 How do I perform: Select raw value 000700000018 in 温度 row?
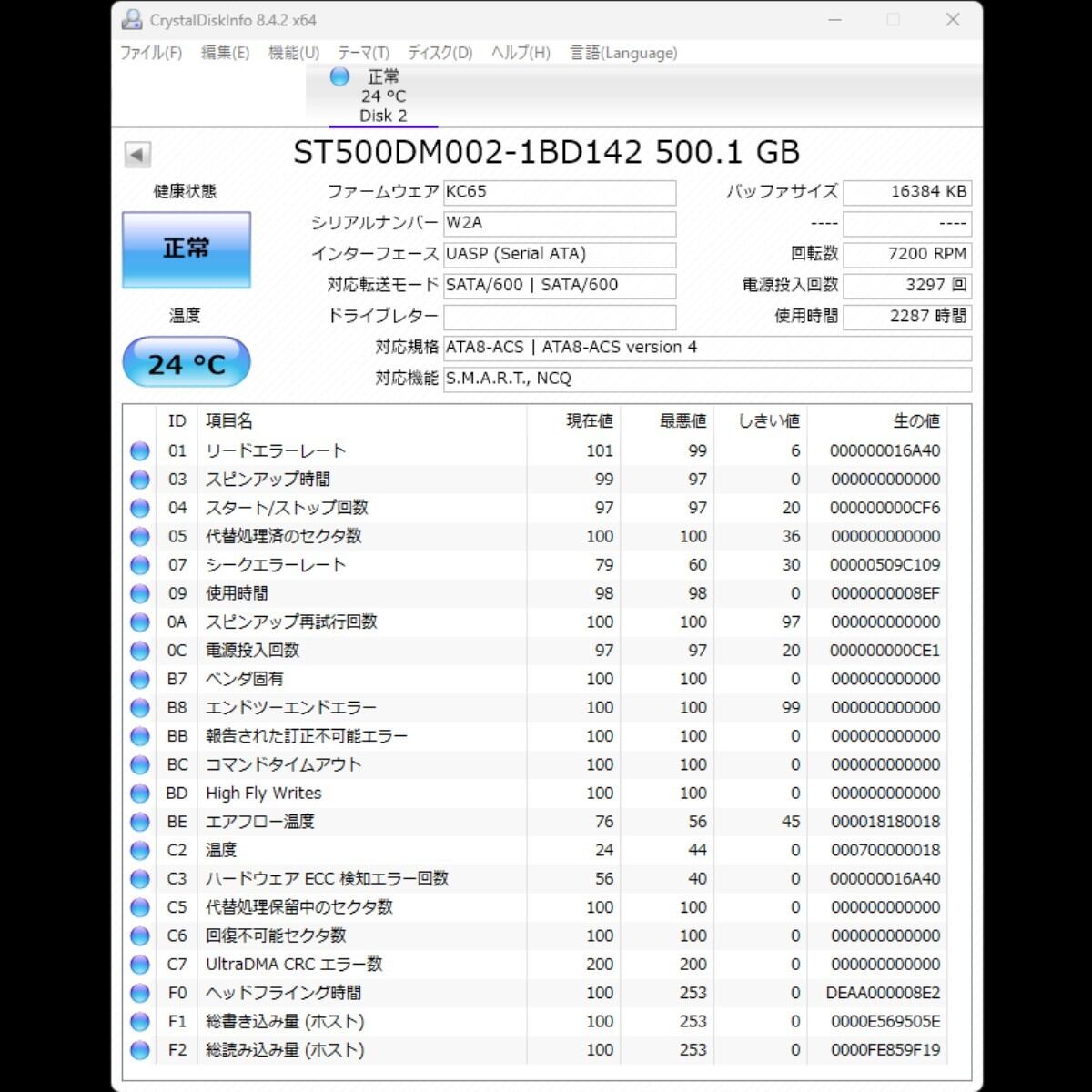click(x=885, y=850)
